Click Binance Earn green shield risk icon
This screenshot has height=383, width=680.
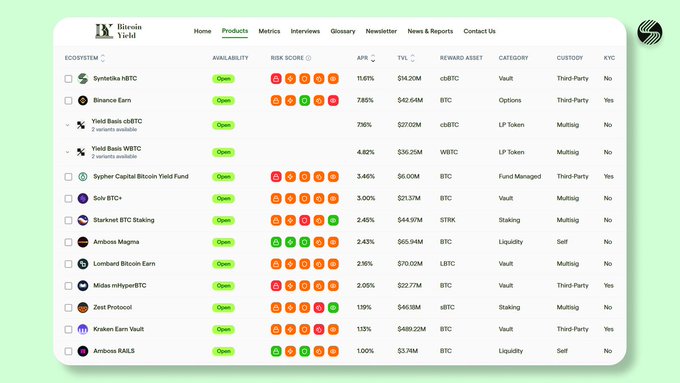(304, 101)
